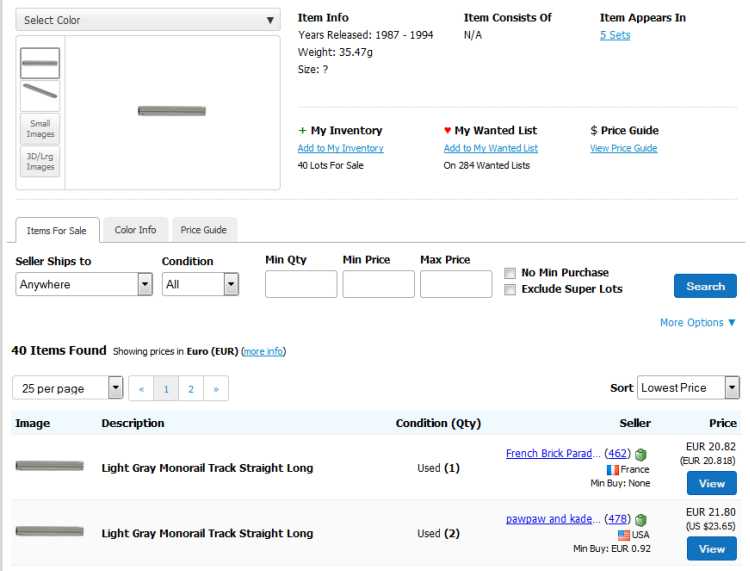The image size is (750, 571).
Task: Open the Select Color dropdown
Action: pos(149,20)
